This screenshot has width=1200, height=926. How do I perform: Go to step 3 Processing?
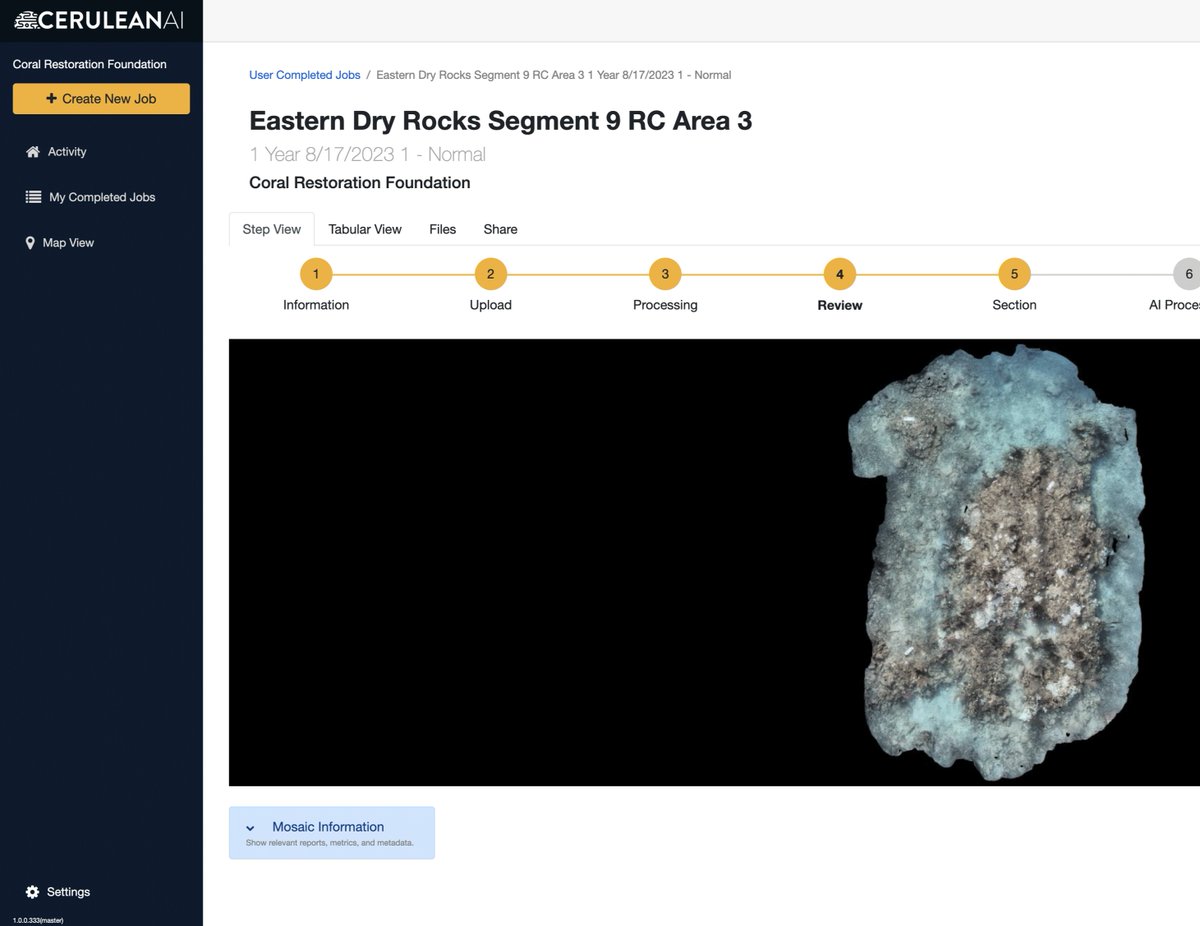(664, 273)
